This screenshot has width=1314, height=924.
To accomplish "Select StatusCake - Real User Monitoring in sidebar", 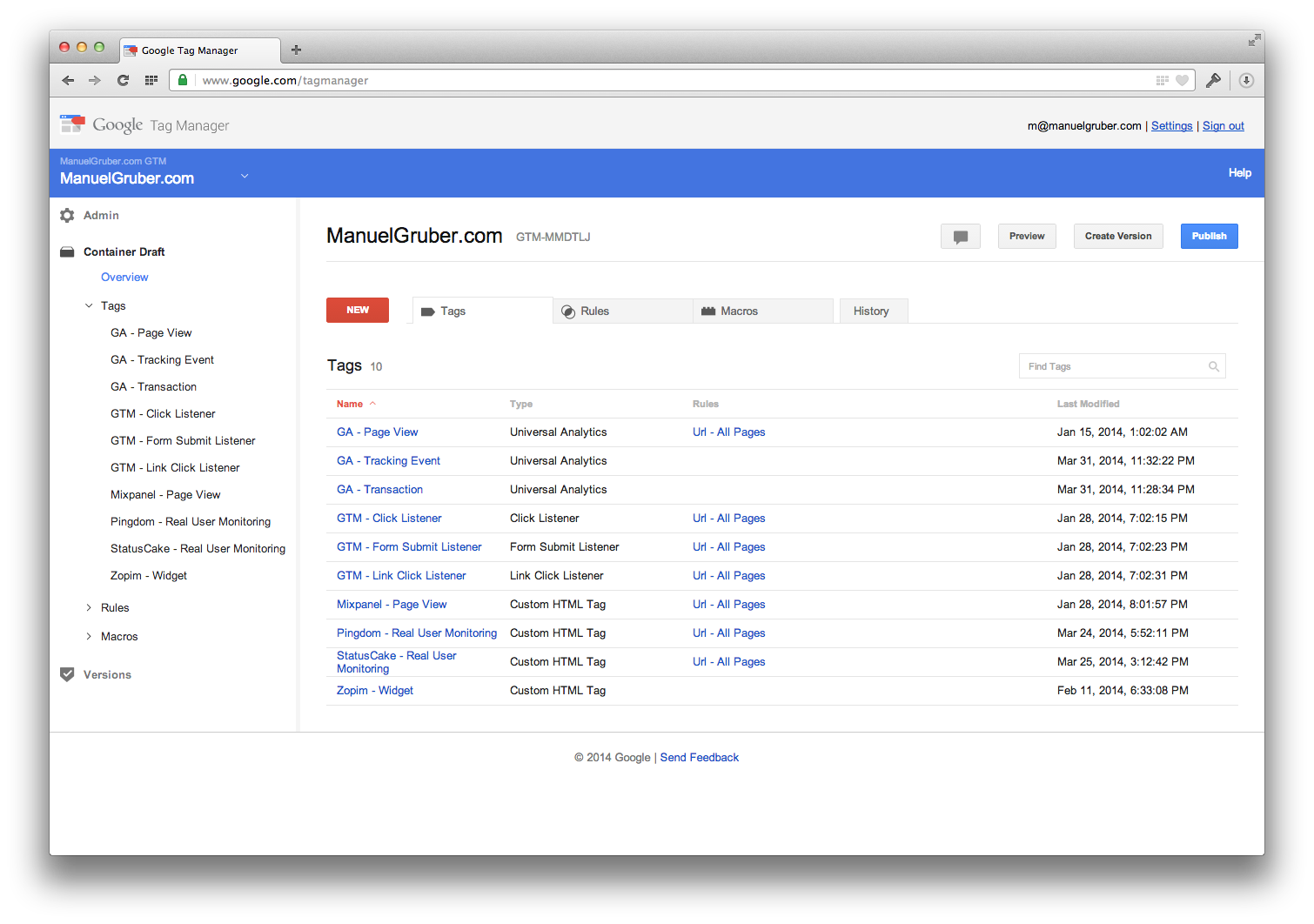I will [x=198, y=549].
